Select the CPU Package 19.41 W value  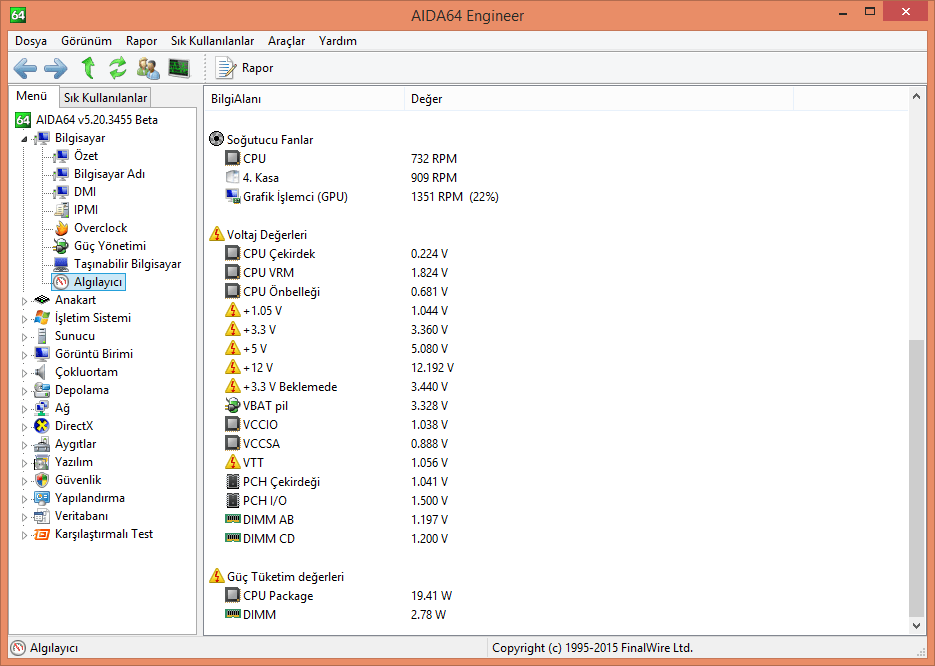(431, 596)
